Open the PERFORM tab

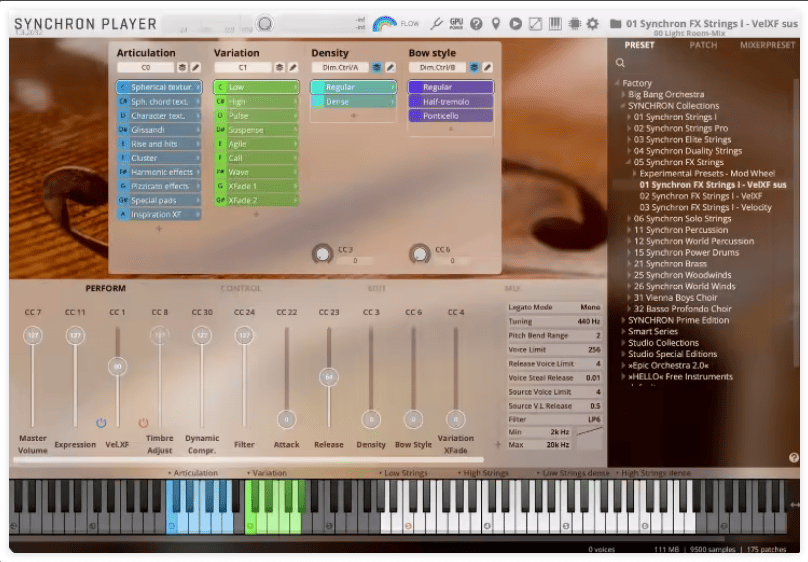pos(106,288)
